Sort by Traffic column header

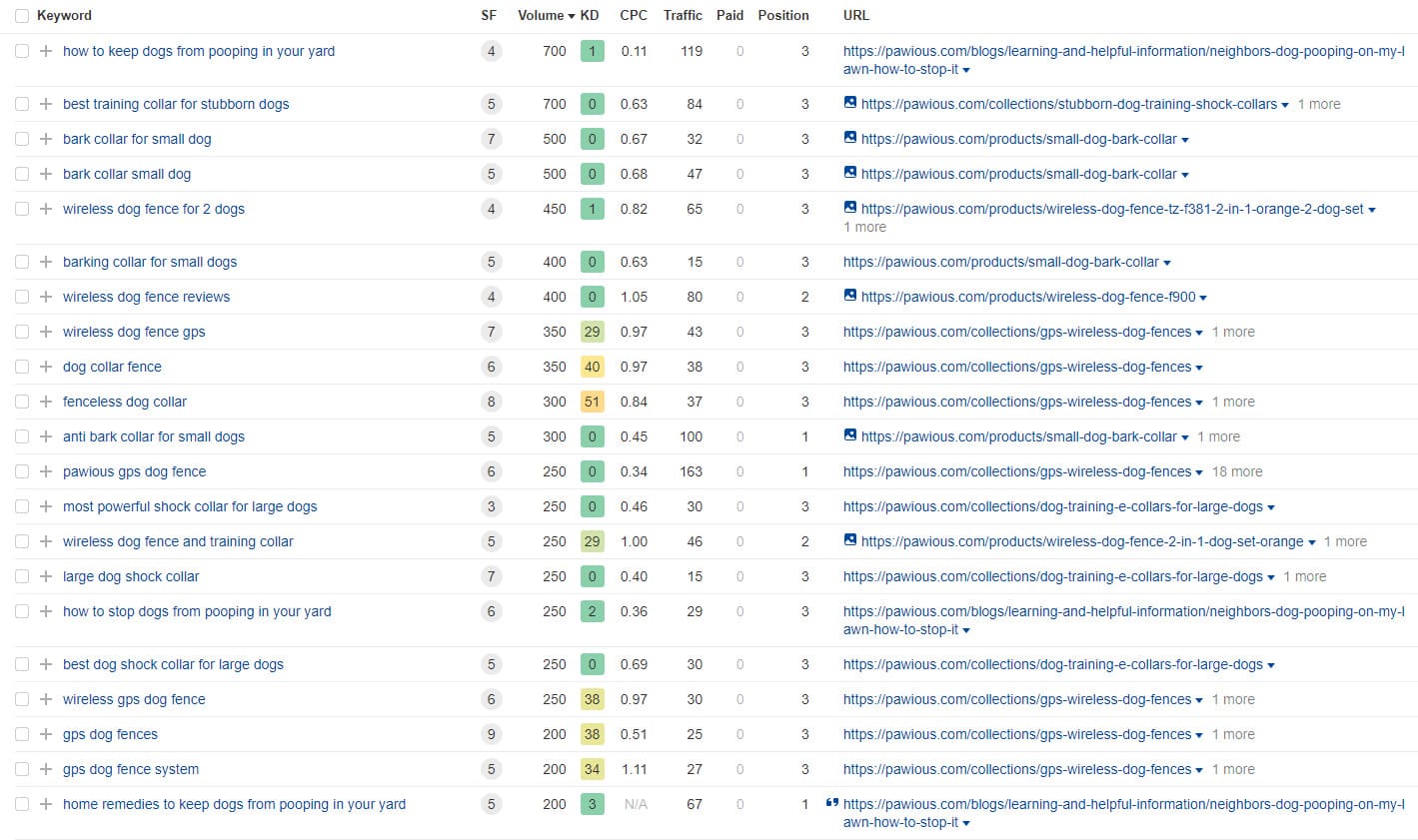point(683,15)
